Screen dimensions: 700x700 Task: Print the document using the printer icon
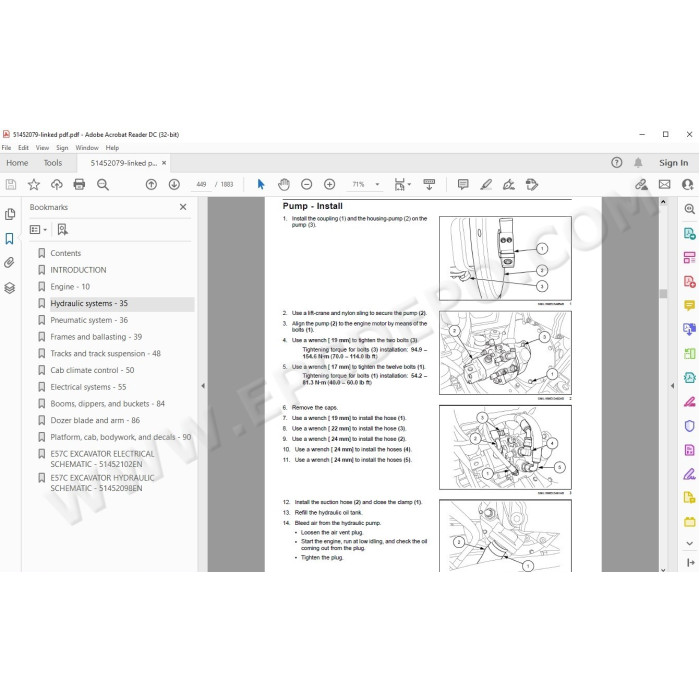click(79, 184)
